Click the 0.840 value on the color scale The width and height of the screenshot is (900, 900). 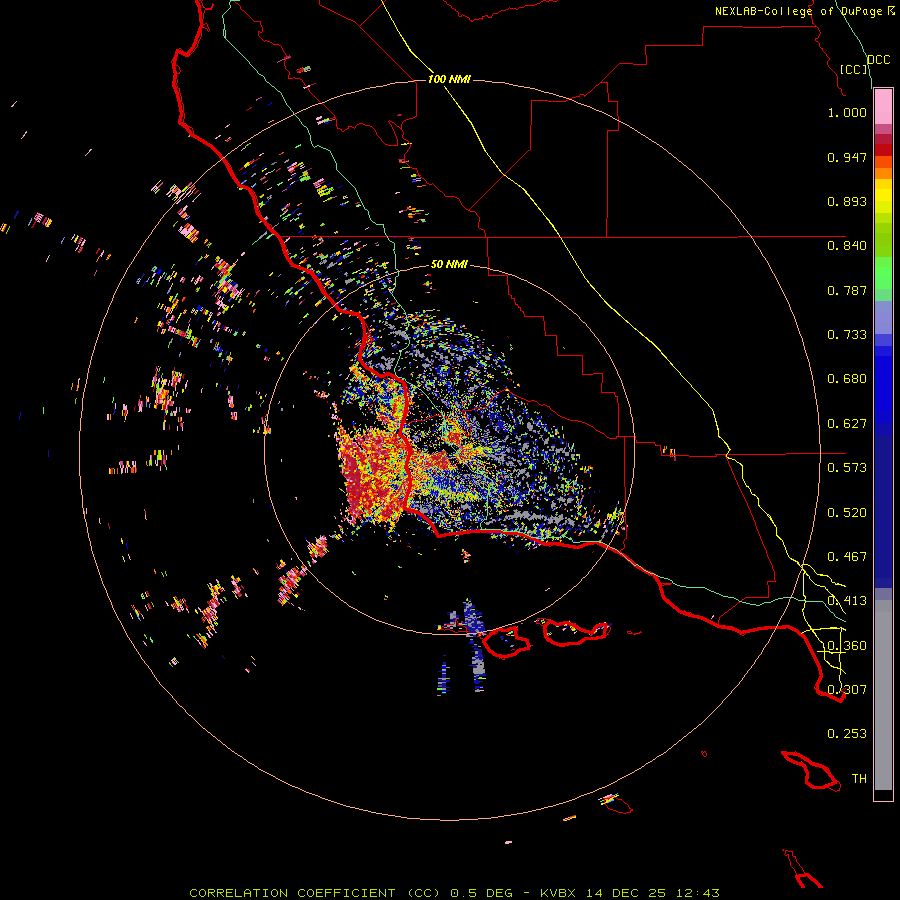click(847, 246)
